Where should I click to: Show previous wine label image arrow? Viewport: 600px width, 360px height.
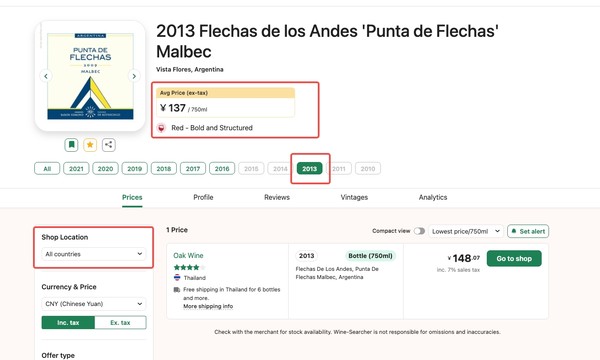46,76
